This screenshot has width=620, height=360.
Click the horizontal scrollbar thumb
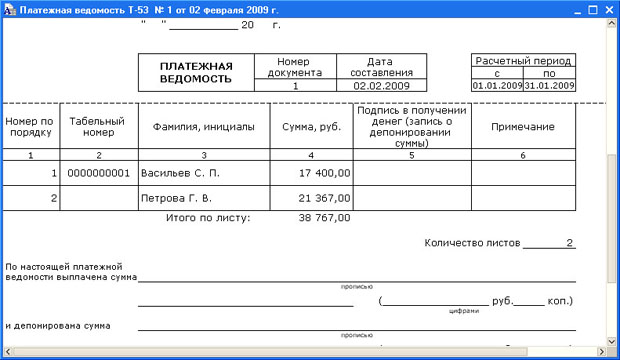(270, 351)
